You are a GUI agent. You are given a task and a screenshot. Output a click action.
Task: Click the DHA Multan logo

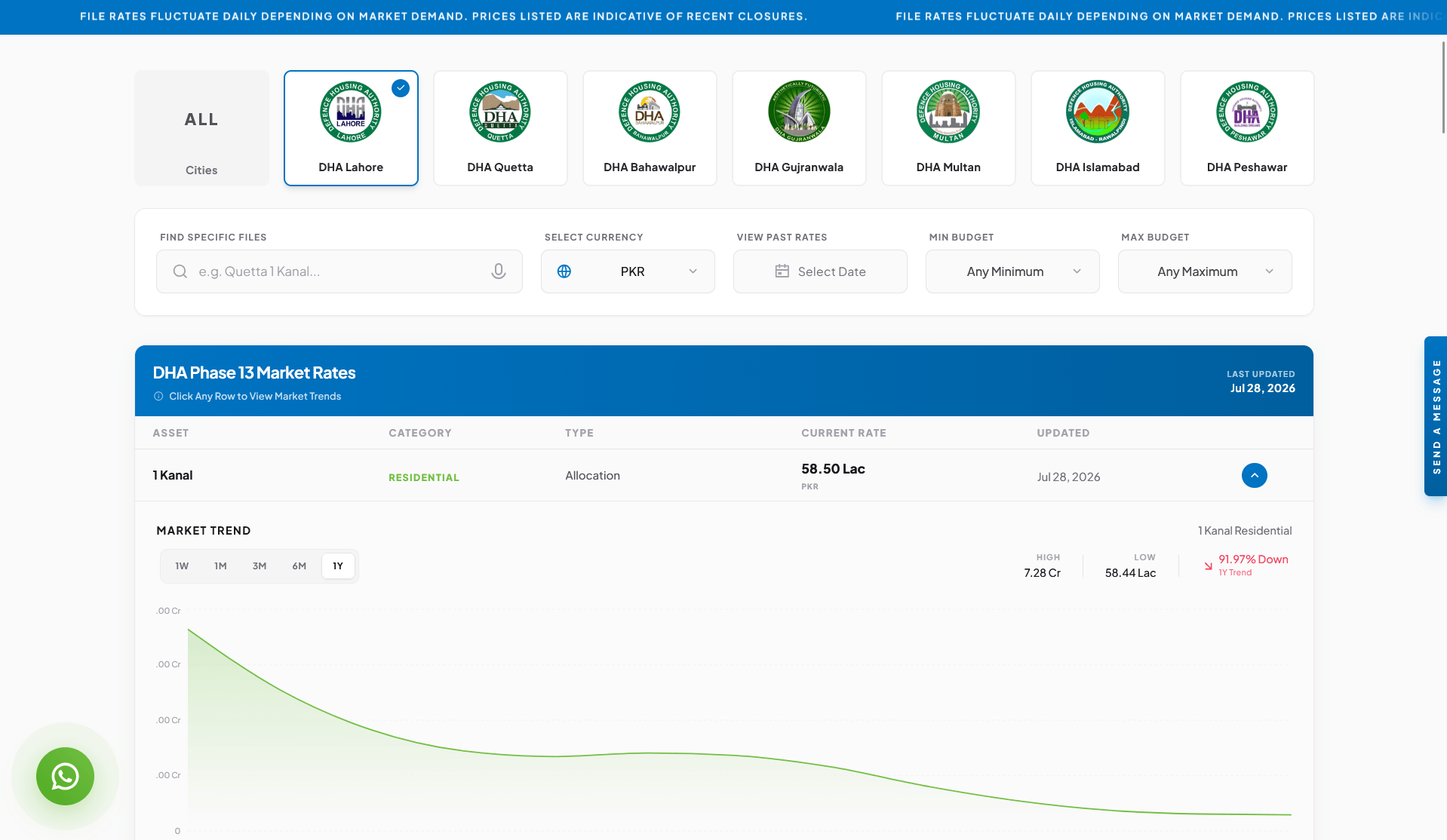pos(948,112)
